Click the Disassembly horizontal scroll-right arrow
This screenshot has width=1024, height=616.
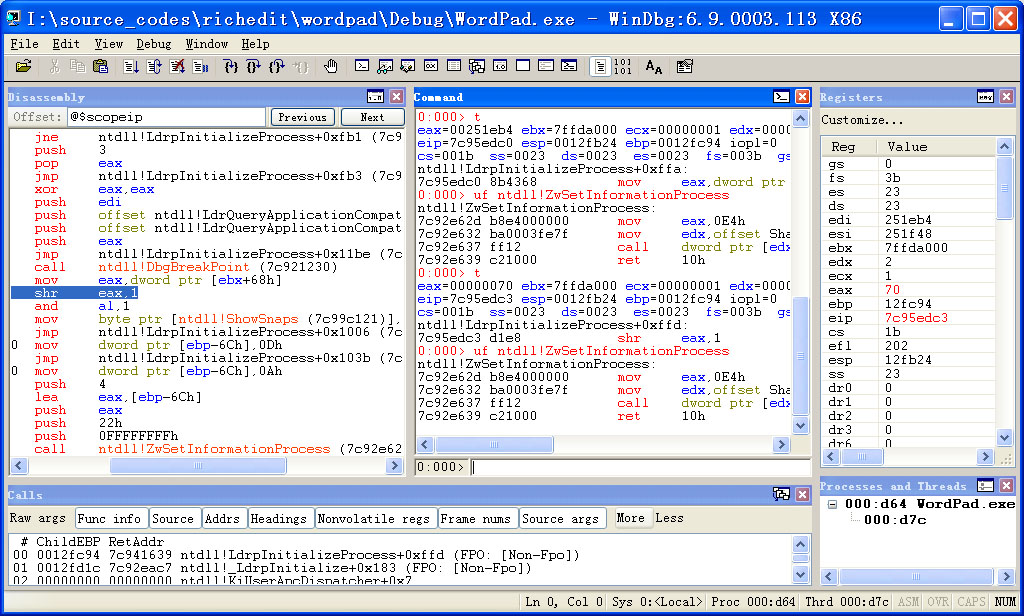tap(394, 465)
